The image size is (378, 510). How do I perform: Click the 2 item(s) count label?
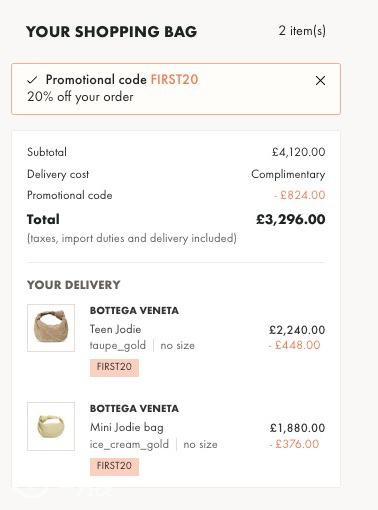tap(302, 31)
